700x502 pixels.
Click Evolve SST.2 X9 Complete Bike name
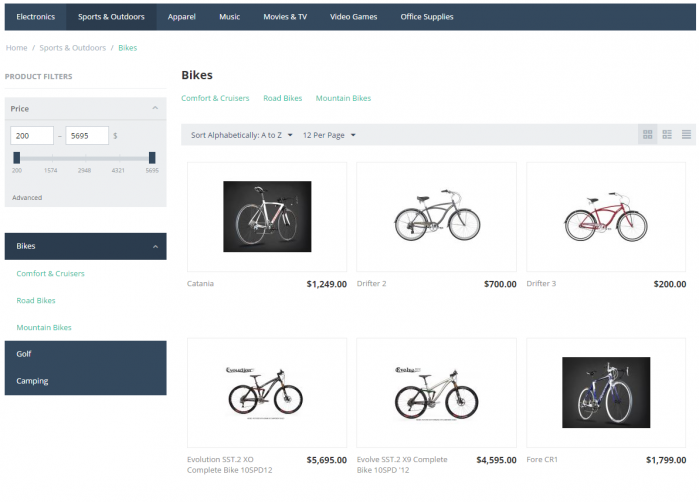402,465
